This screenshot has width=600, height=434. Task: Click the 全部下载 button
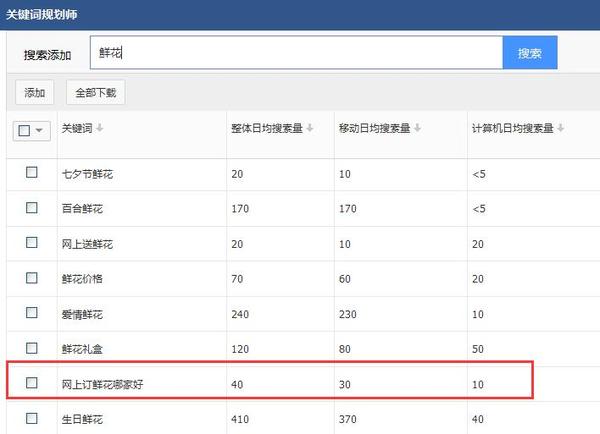(96, 92)
